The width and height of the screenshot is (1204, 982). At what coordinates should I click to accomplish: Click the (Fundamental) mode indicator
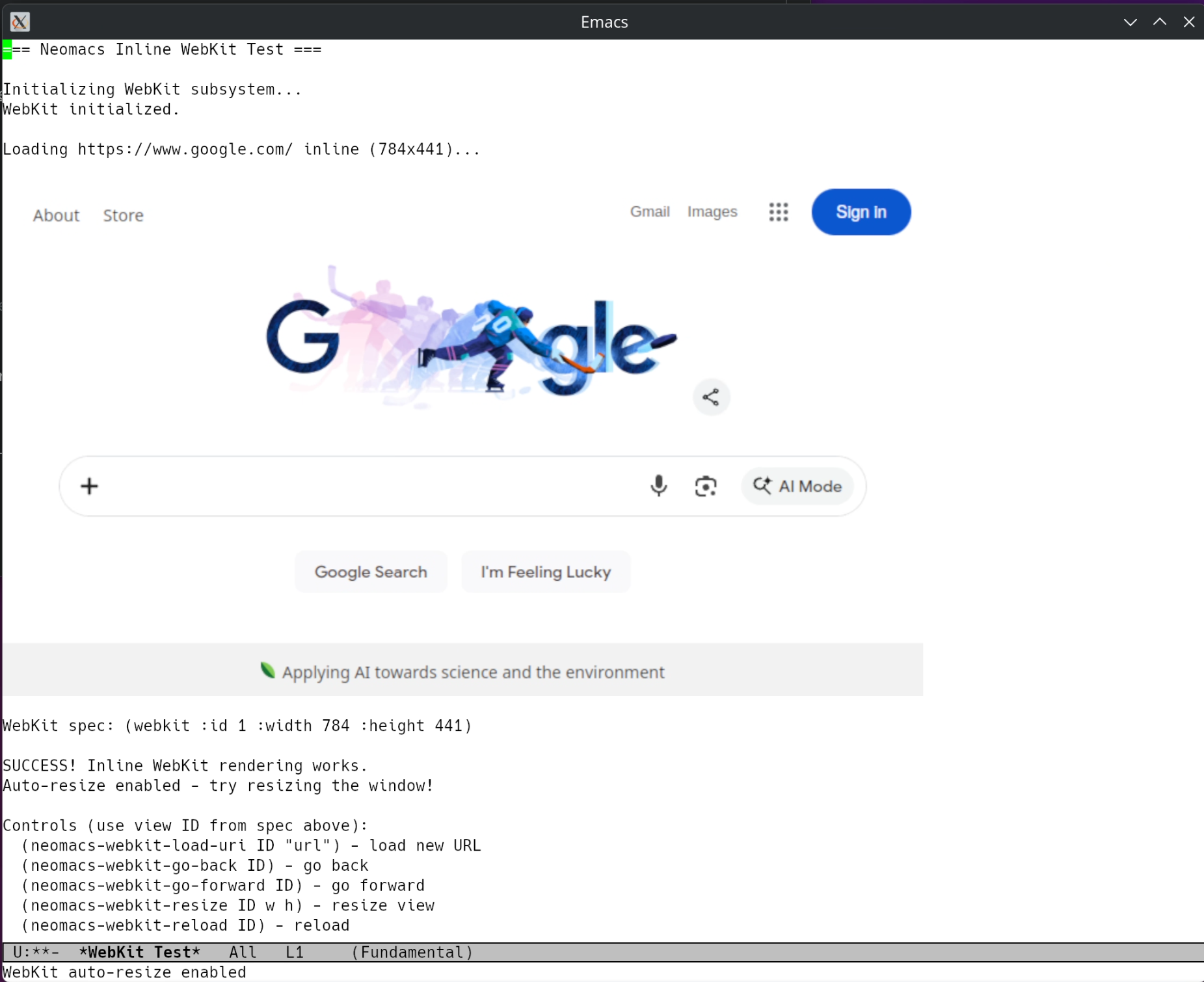coord(412,952)
